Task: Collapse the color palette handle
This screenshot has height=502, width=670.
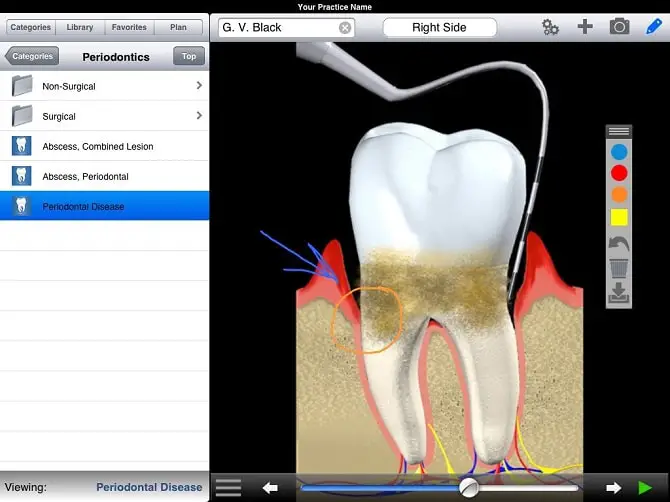Action: click(619, 131)
